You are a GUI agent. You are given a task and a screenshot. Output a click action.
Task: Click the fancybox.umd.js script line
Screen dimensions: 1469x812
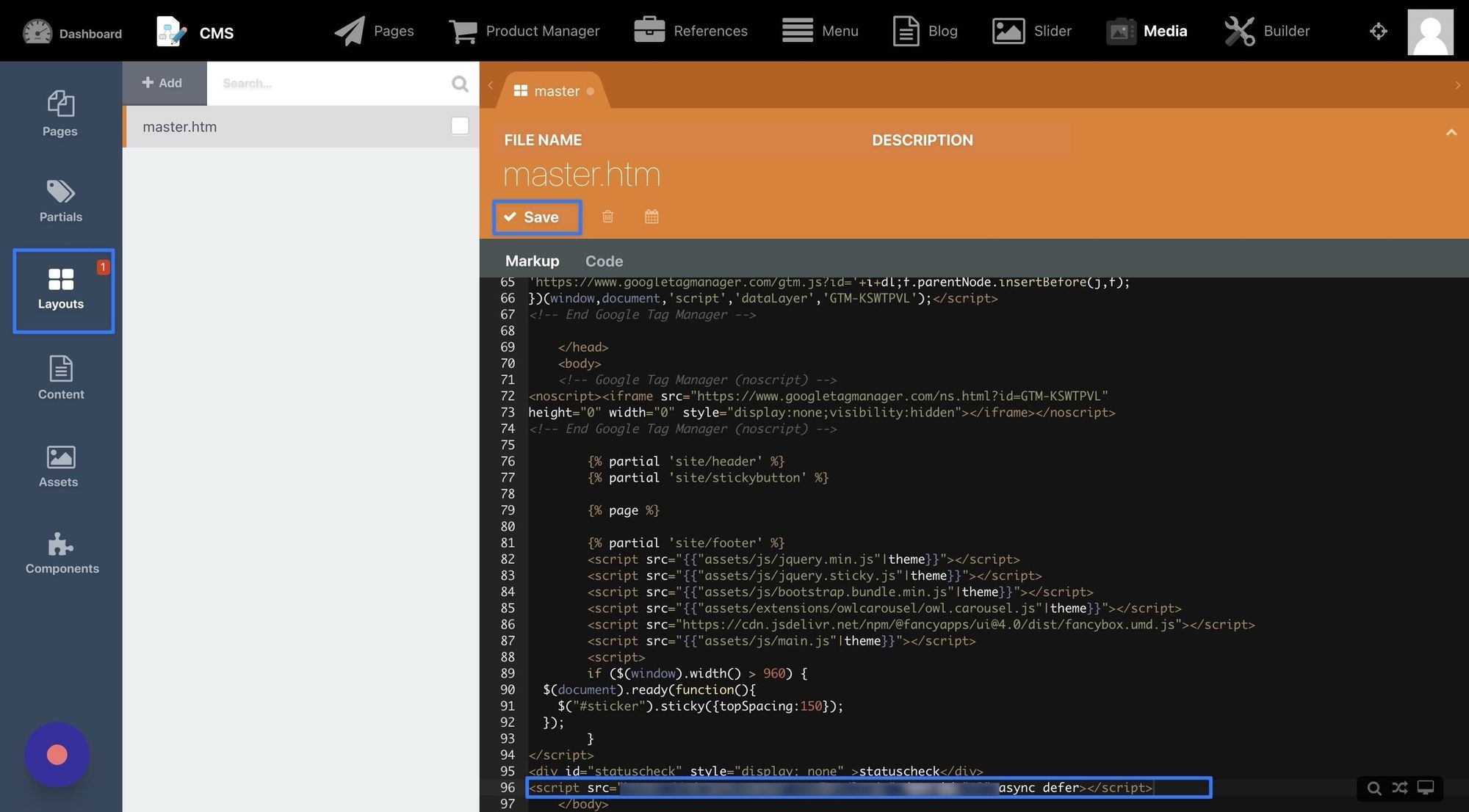[x=921, y=624]
